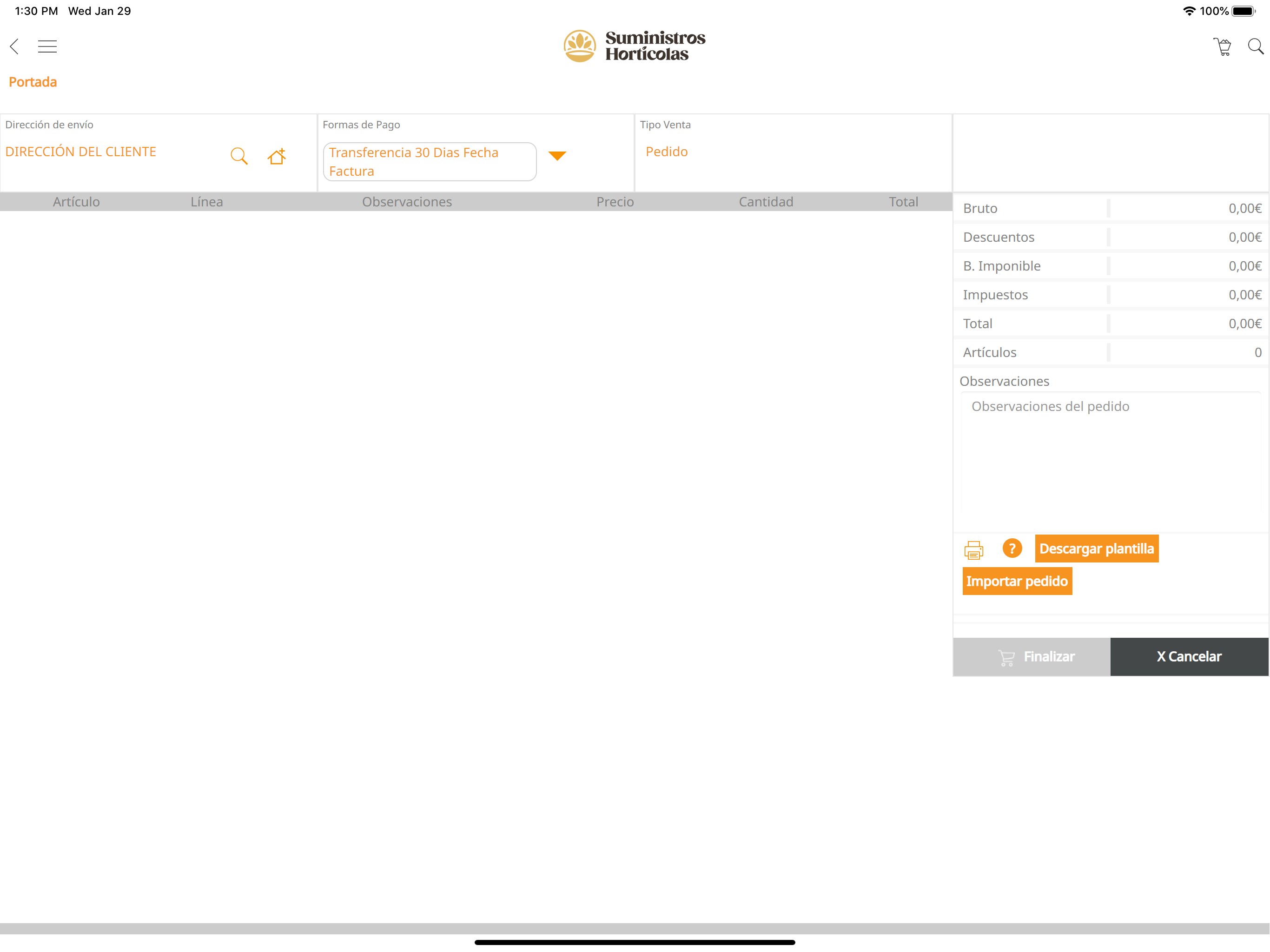This screenshot has height=952, width=1270.
Task: Tap the top-right search icon
Action: [1255, 46]
